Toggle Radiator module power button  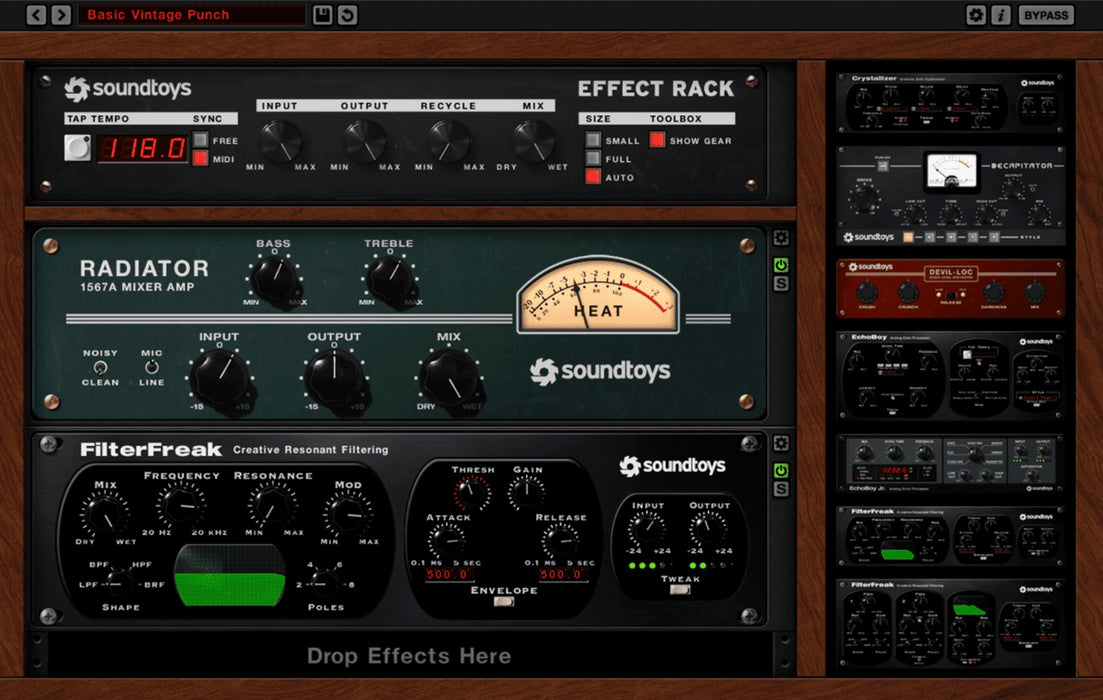[x=781, y=265]
